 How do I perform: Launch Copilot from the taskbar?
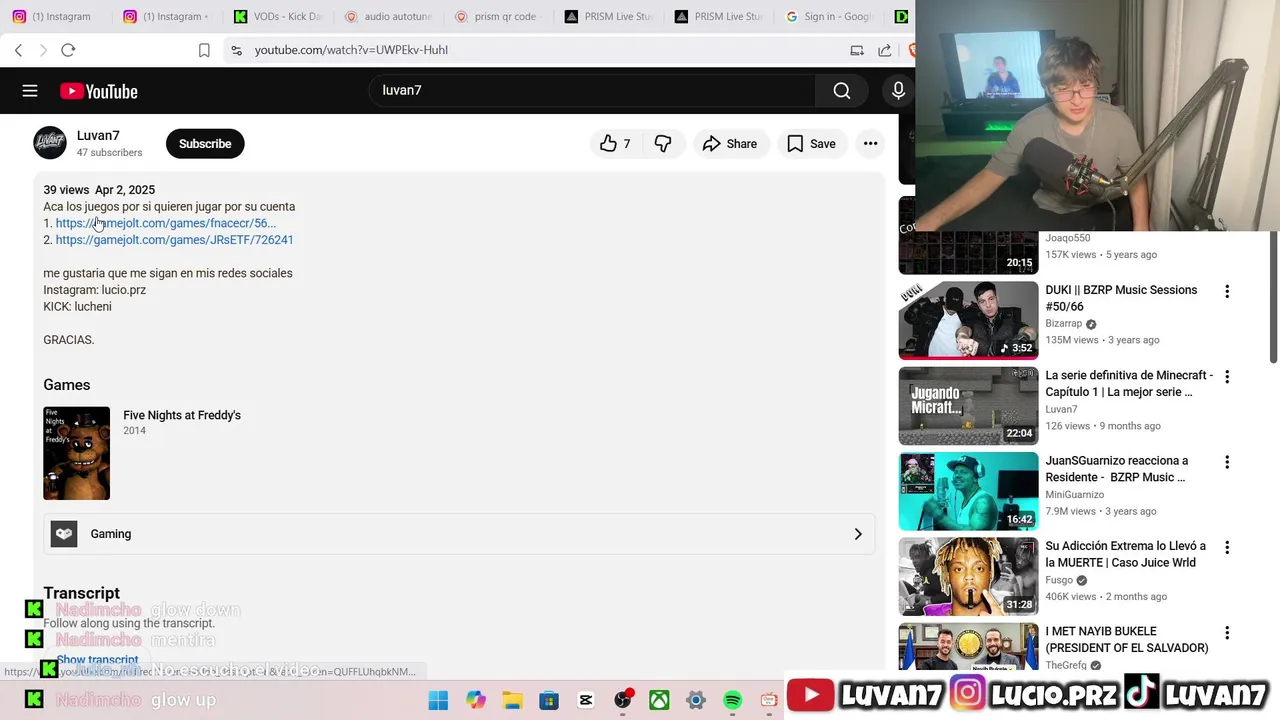(475, 700)
